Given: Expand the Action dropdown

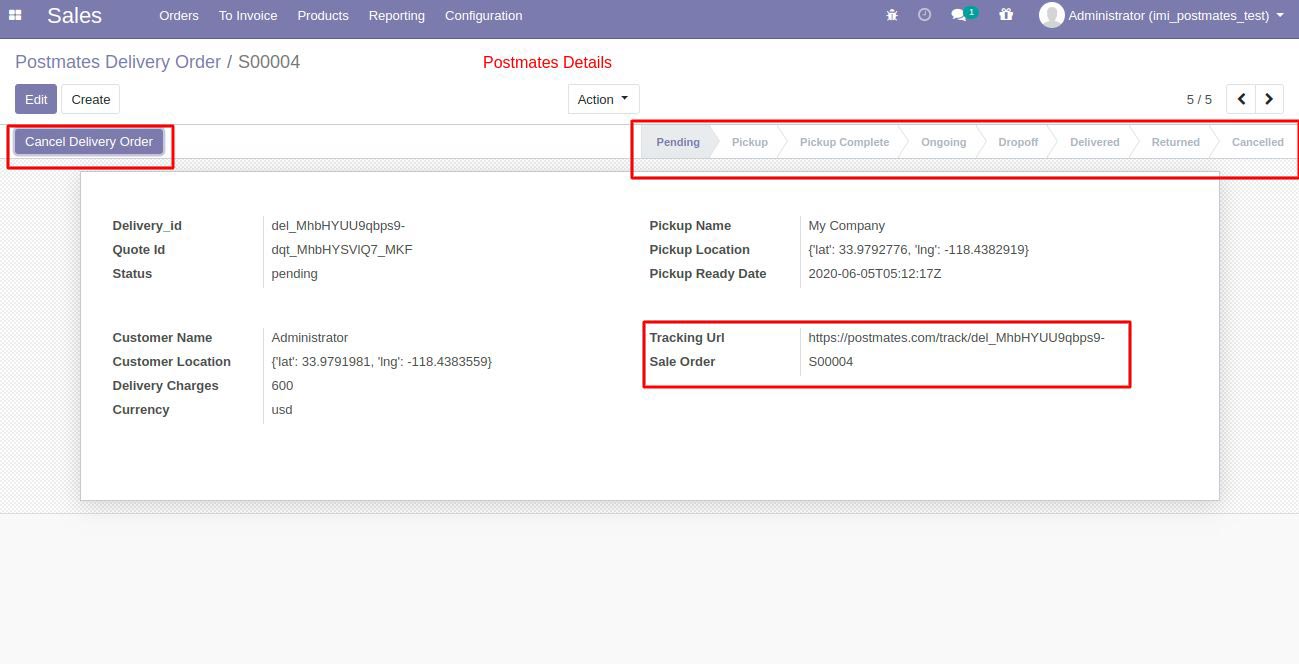Looking at the screenshot, I should [x=603, y=99].
